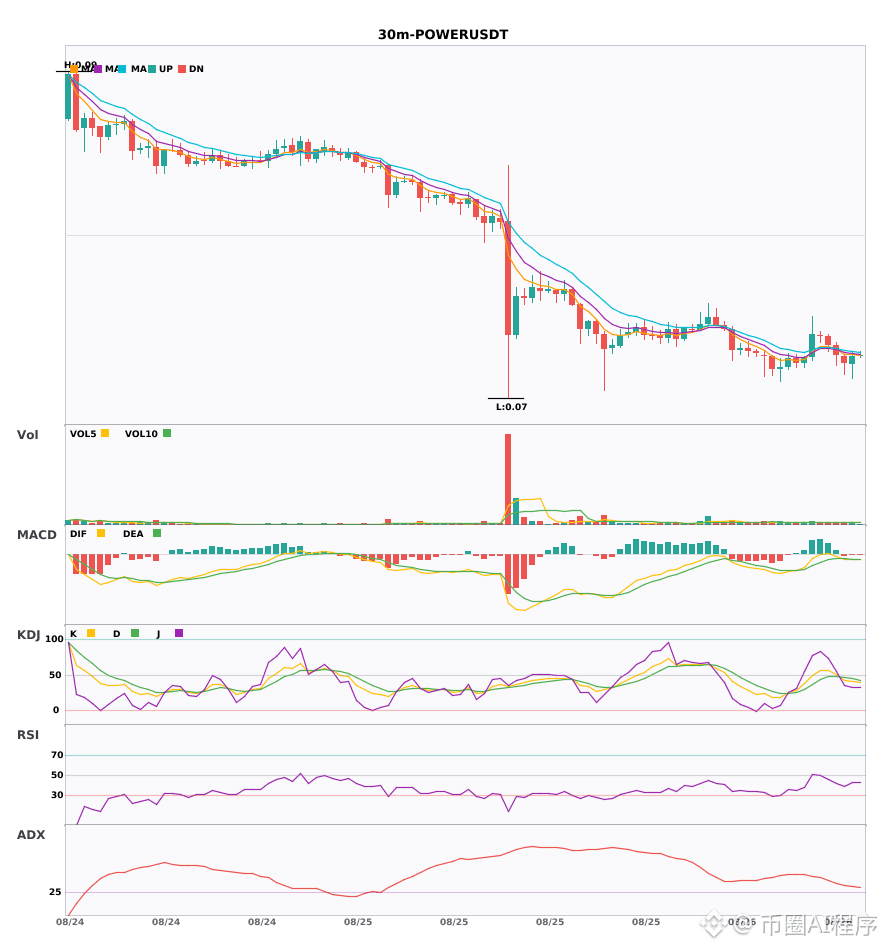885x950 pixels.
Task: Click the VOL5 legend label
Action: [83, 434]
